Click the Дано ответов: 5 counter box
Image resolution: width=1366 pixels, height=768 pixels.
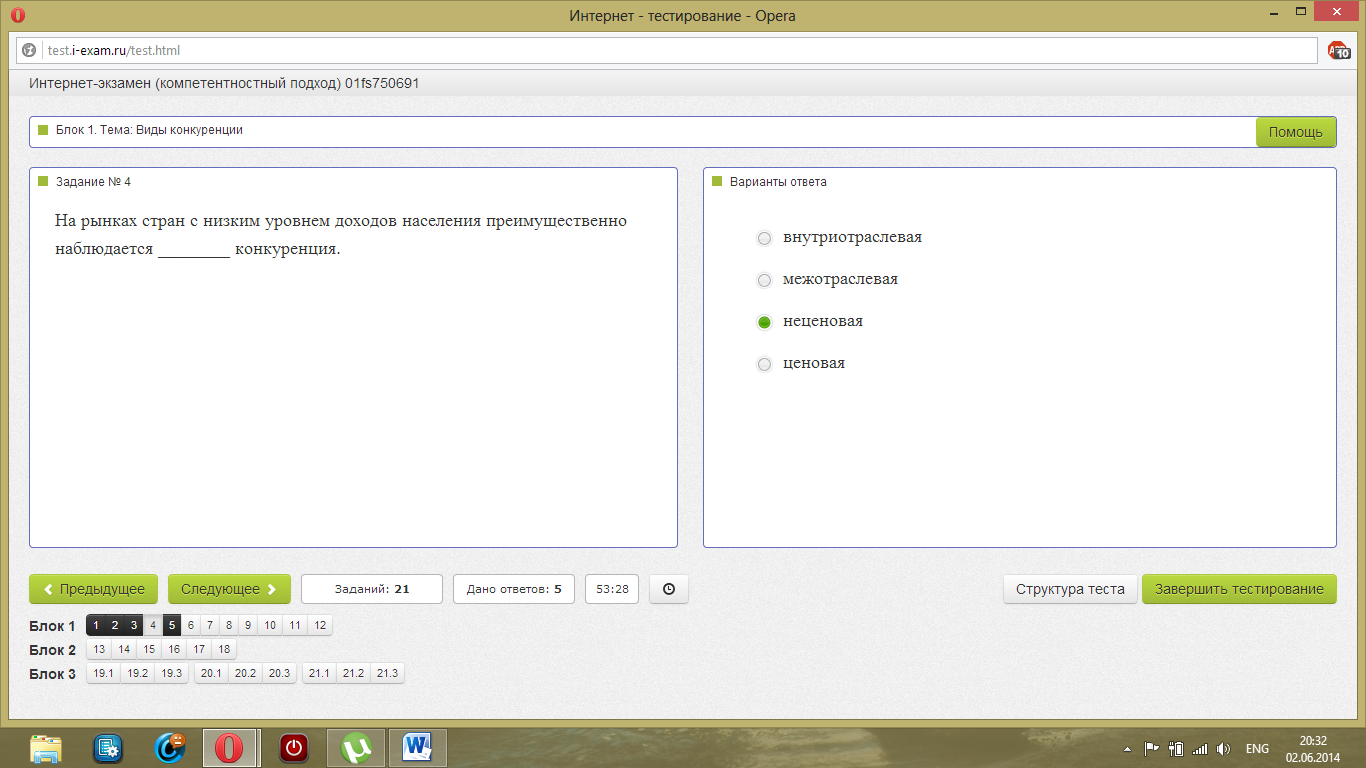click(514, 589)
